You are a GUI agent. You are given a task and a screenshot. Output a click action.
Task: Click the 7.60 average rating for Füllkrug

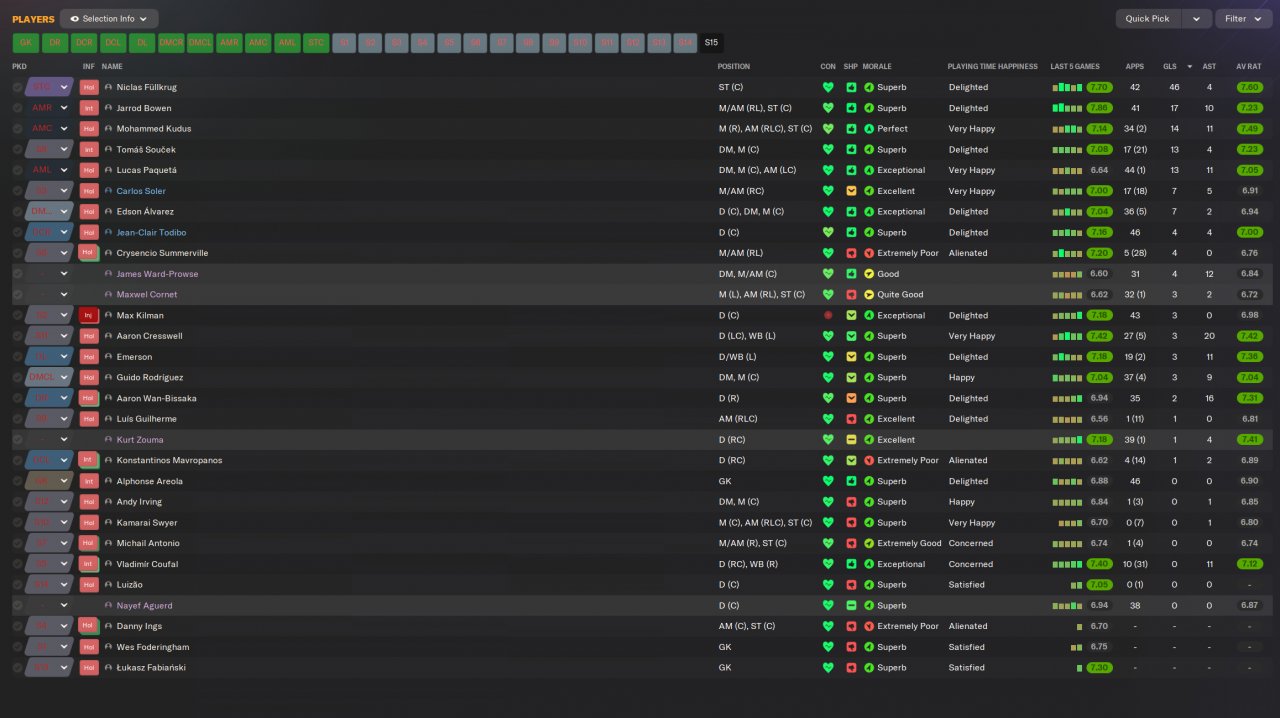(1249, 87)
